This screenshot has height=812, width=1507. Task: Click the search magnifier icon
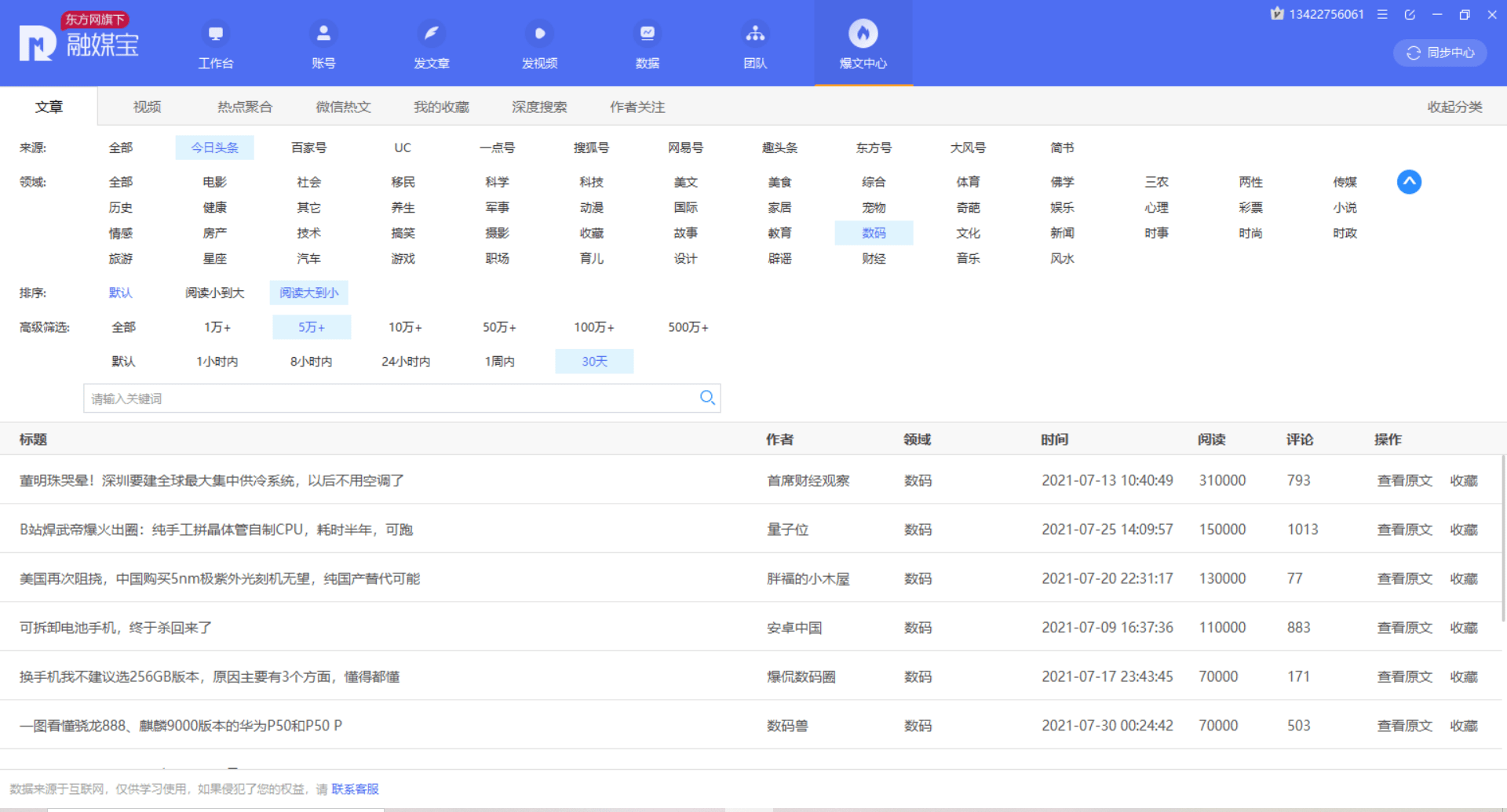coord(707,398)
